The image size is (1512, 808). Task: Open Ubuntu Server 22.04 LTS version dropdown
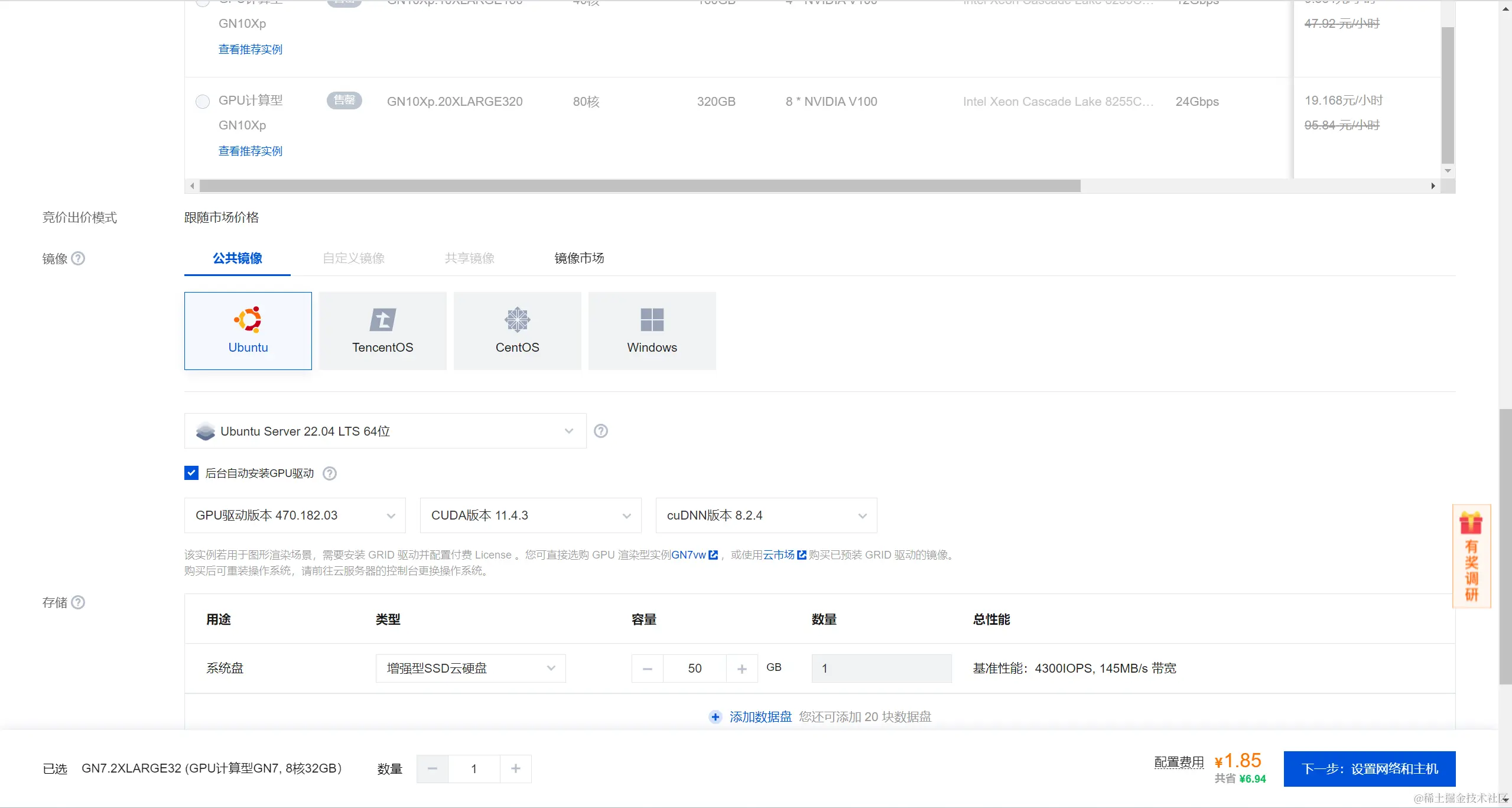385,431
